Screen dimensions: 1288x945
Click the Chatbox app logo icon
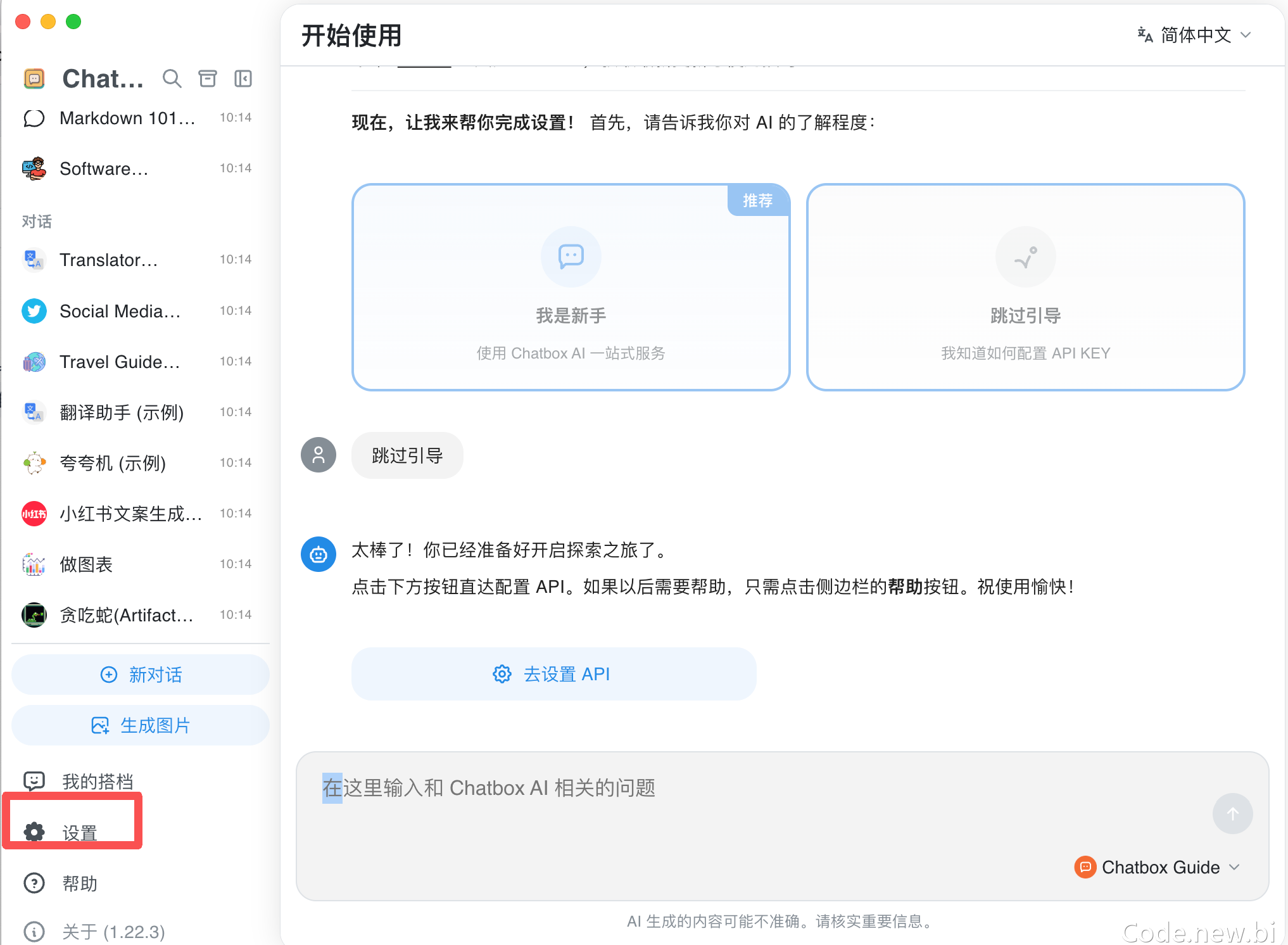tap(34, 79)
